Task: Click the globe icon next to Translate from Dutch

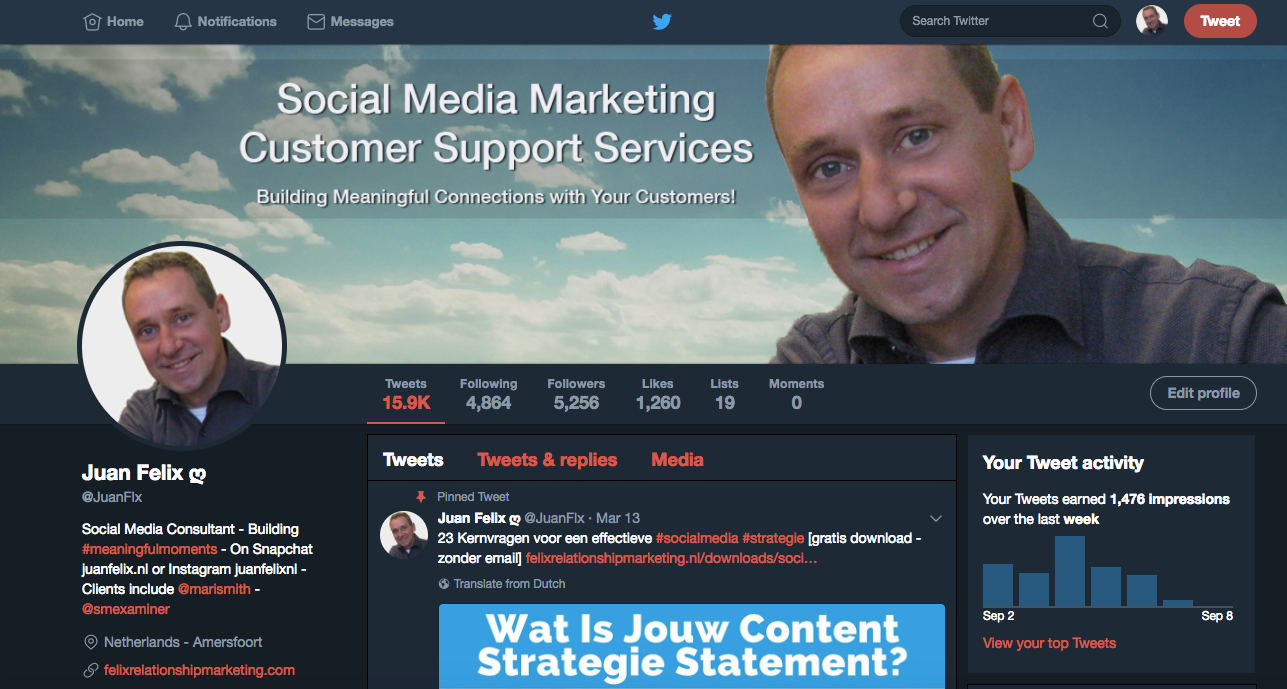Action: [x=444, y=584]
